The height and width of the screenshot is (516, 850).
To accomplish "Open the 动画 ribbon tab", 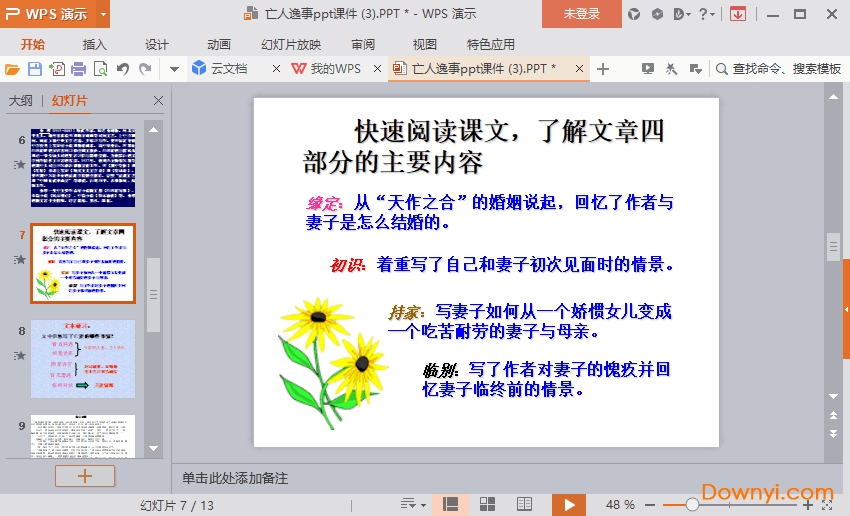I will 218,44.
